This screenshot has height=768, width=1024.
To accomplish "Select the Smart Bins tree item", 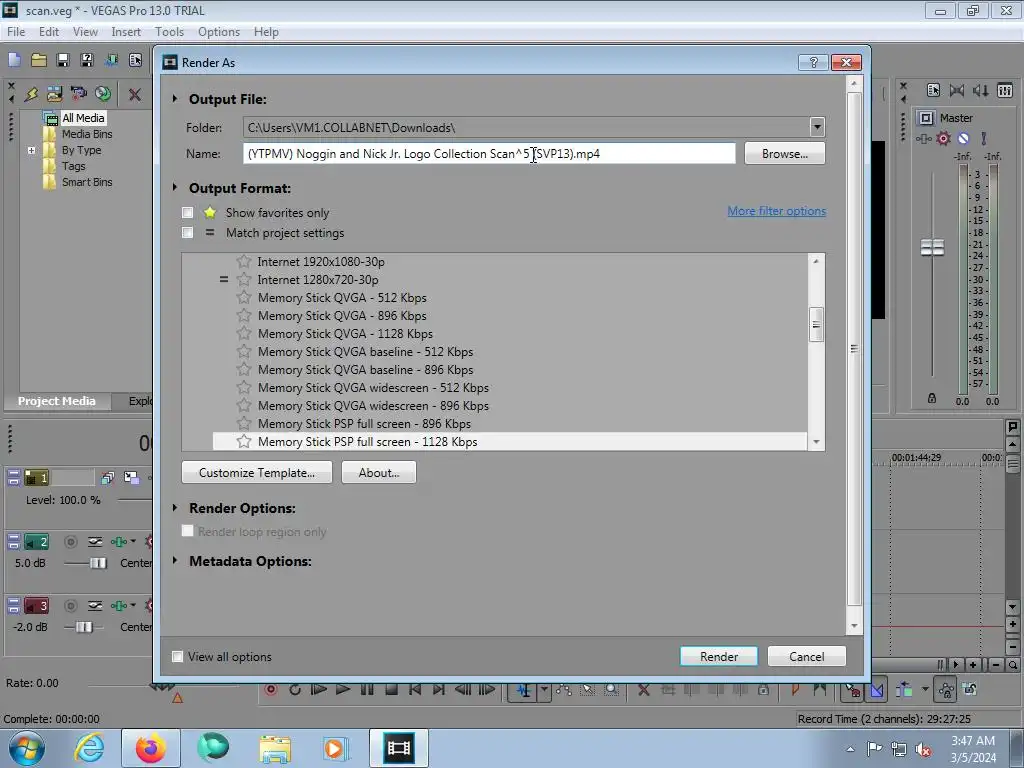I will pyautogui.click(x=87, y=182).
